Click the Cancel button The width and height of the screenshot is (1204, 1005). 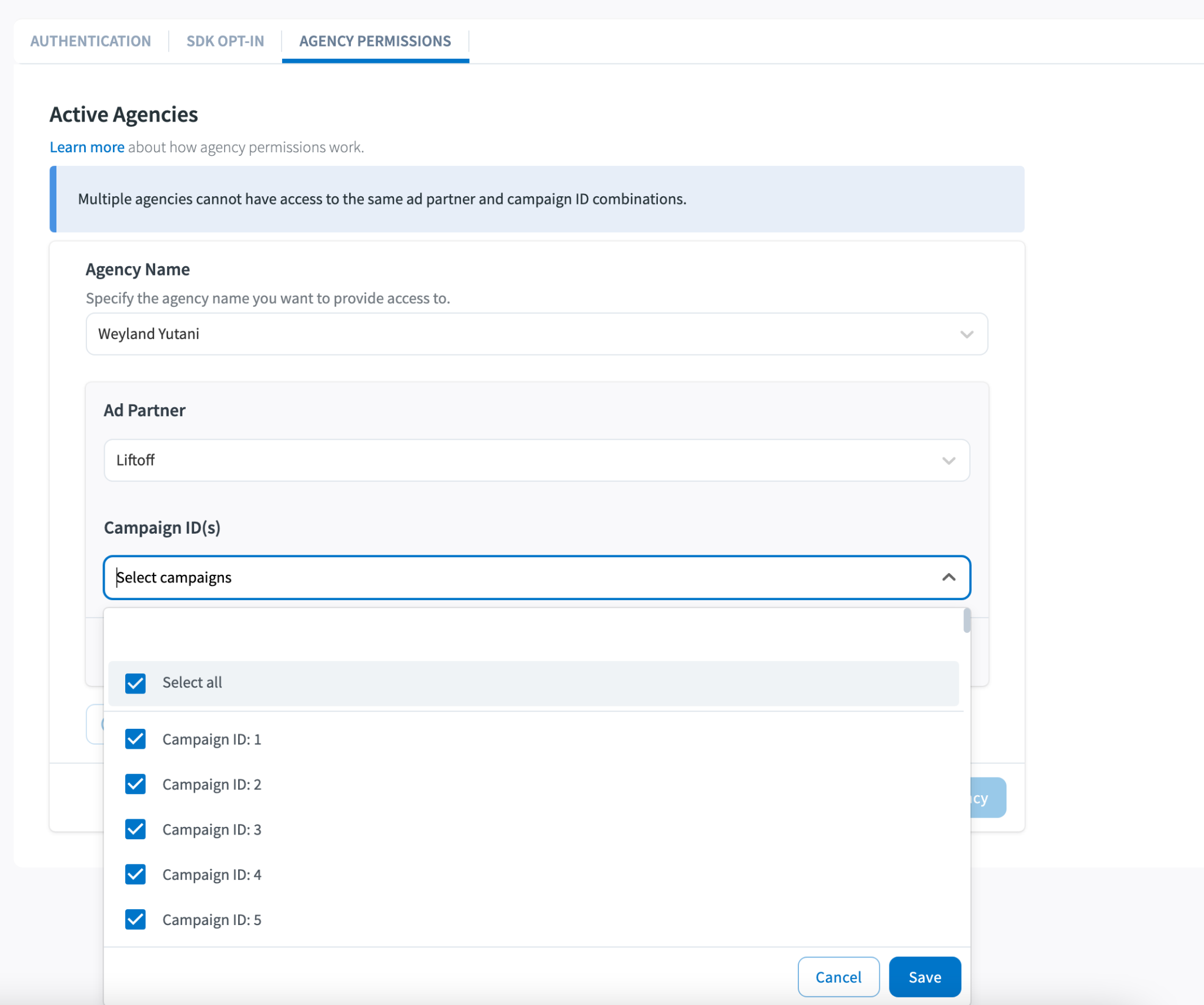(x=838, y=977)
